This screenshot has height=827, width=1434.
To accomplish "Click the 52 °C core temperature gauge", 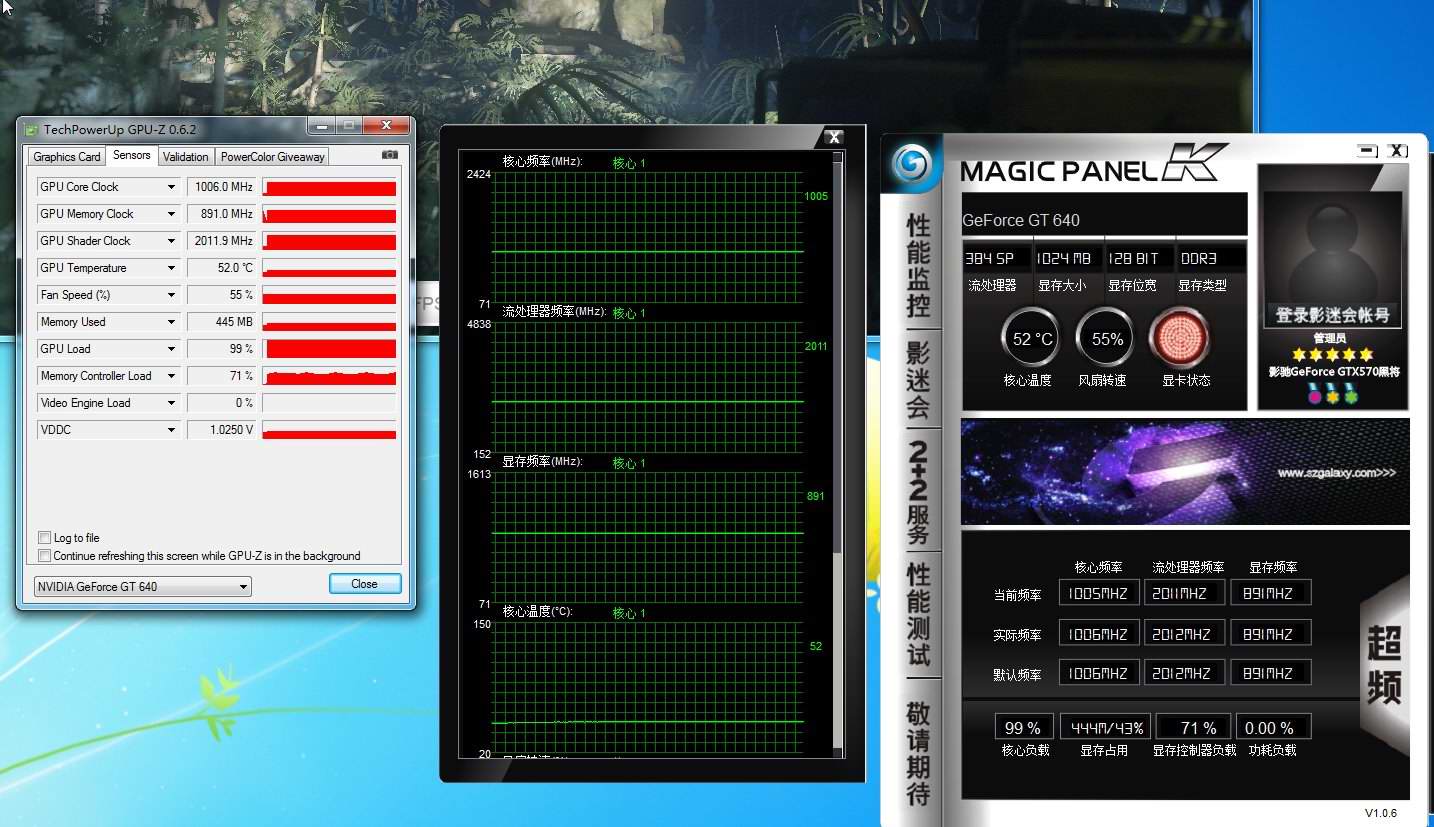I will coord(1031,339).
